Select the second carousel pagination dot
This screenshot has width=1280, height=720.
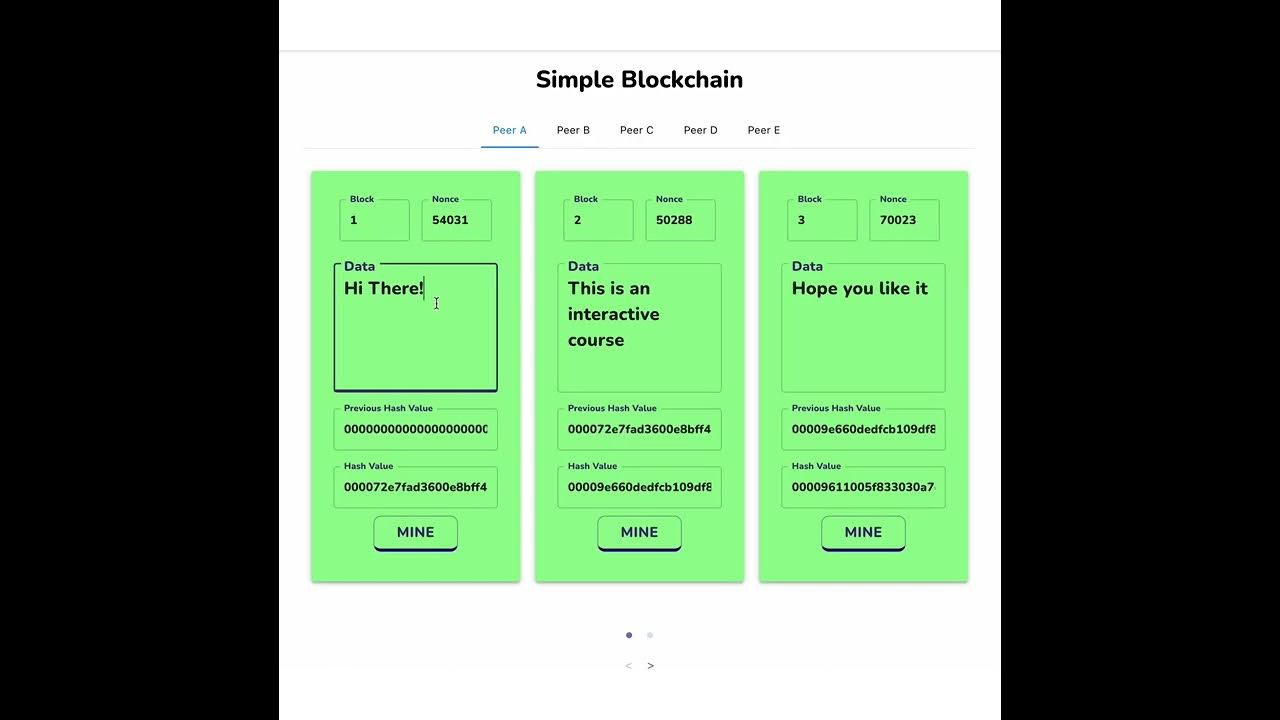[650, 635]
